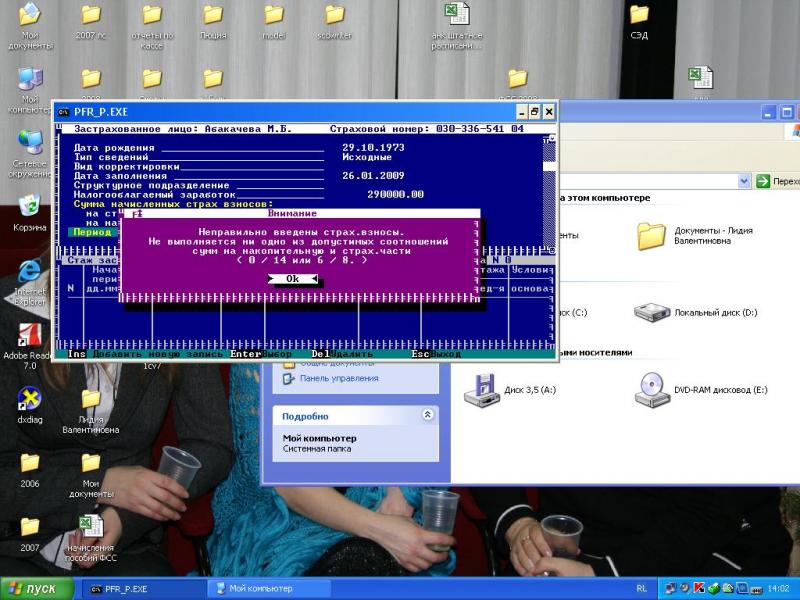This screenshot has height=600, width=800.
Task: Open the dxdiag desktop shortcut
Action: pyautogui.click(x=29, y=399)
